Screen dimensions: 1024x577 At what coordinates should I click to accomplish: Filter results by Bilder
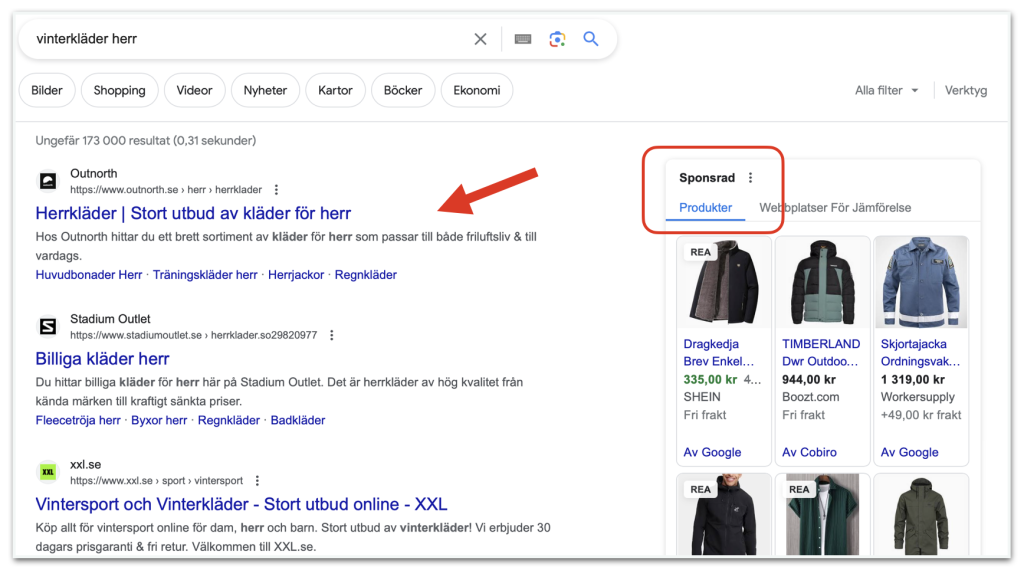tap(47, 90)
